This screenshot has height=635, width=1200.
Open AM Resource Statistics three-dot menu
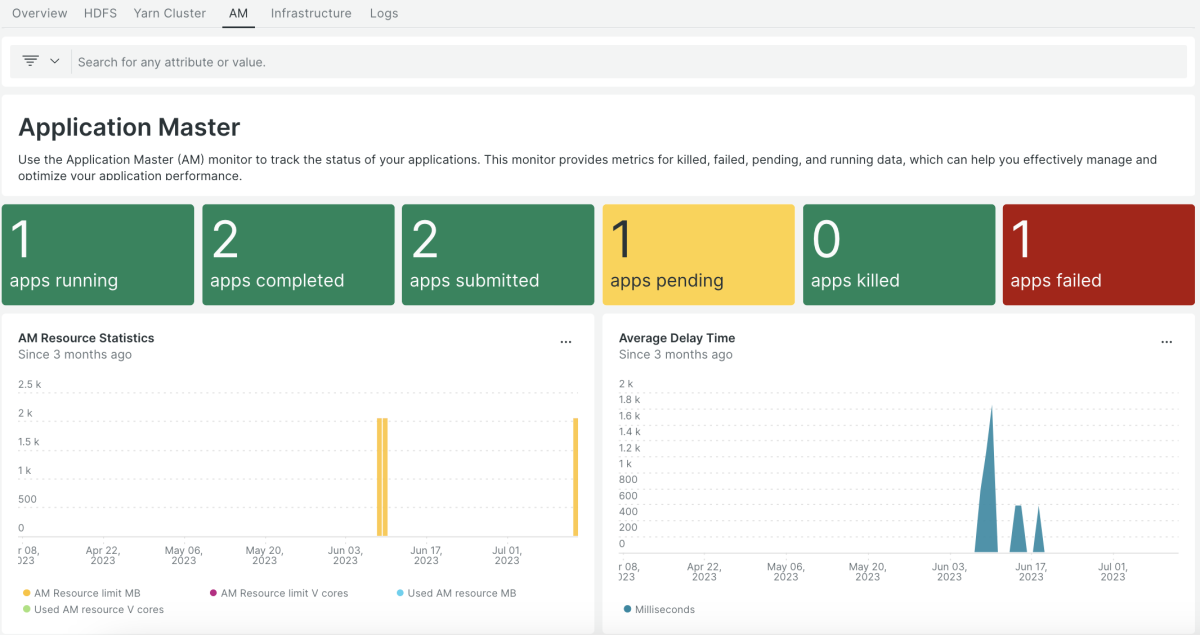tap(566, 342)
